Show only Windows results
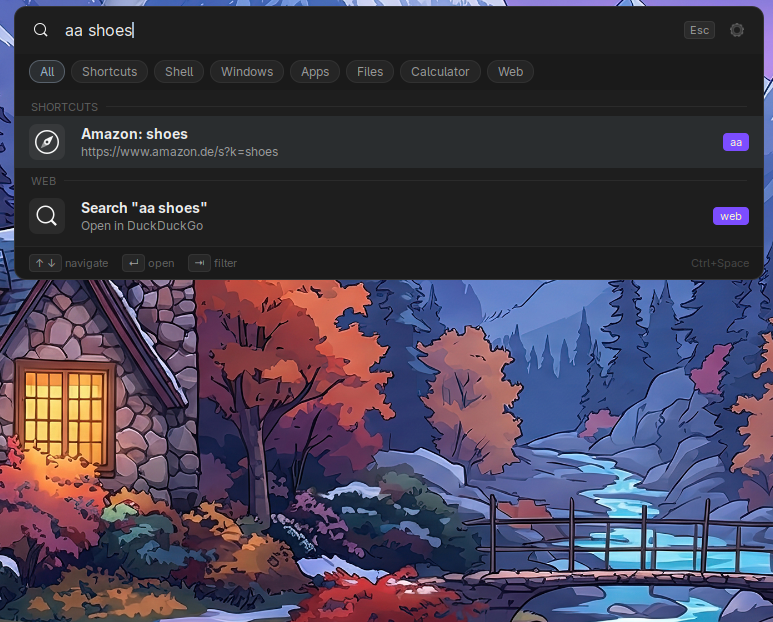This screenshot has height=622, width=773. point(247,71)
